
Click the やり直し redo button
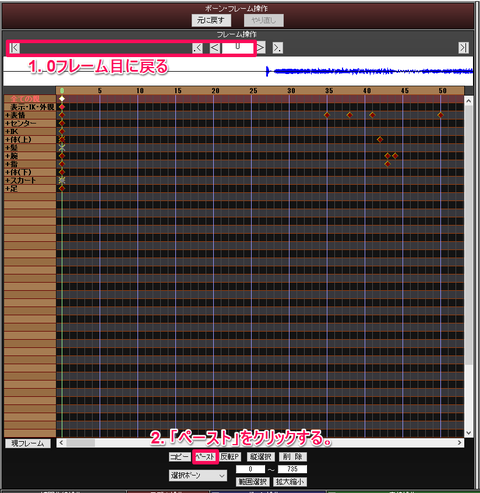coord(264,20)
